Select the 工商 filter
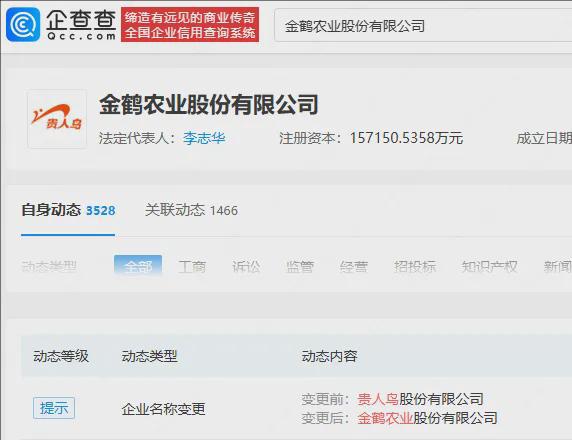 coord(192,267)
